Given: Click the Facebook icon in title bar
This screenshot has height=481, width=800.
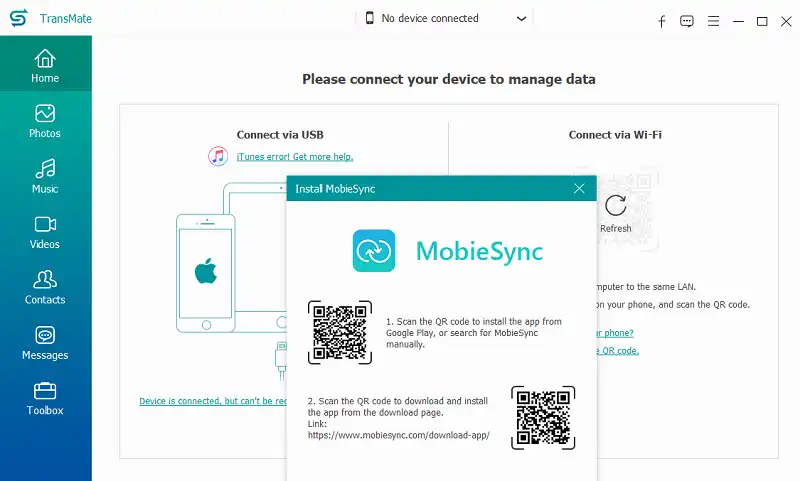Looking at the screenshot, I should pyautogui.click(x=661, y=21).
